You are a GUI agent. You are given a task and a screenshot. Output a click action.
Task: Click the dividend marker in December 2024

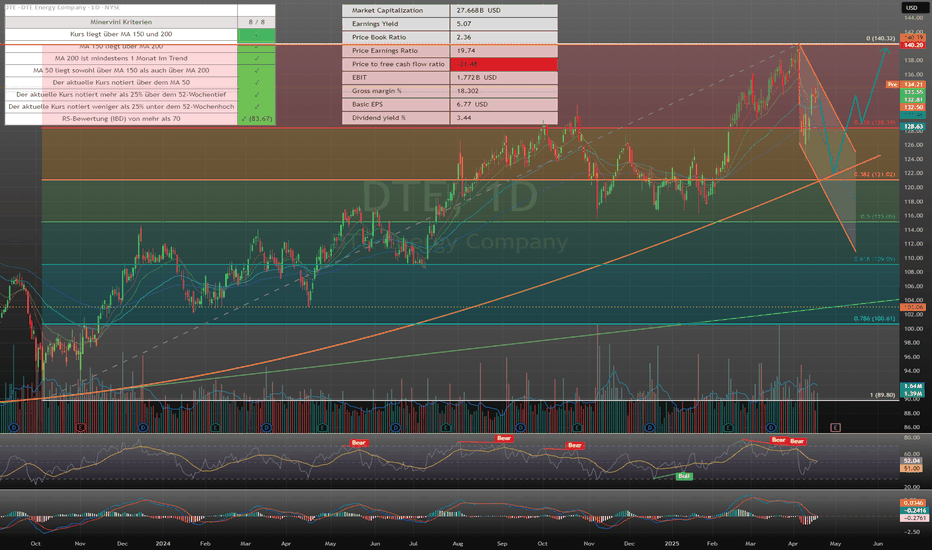pos(650,428)
